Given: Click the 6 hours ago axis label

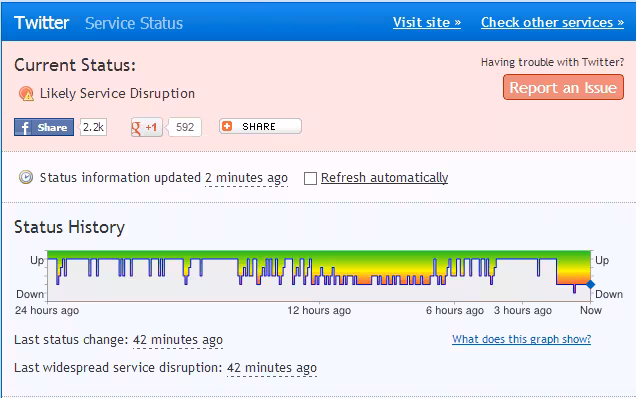Looking at the screenshot, I should (455, 310).
